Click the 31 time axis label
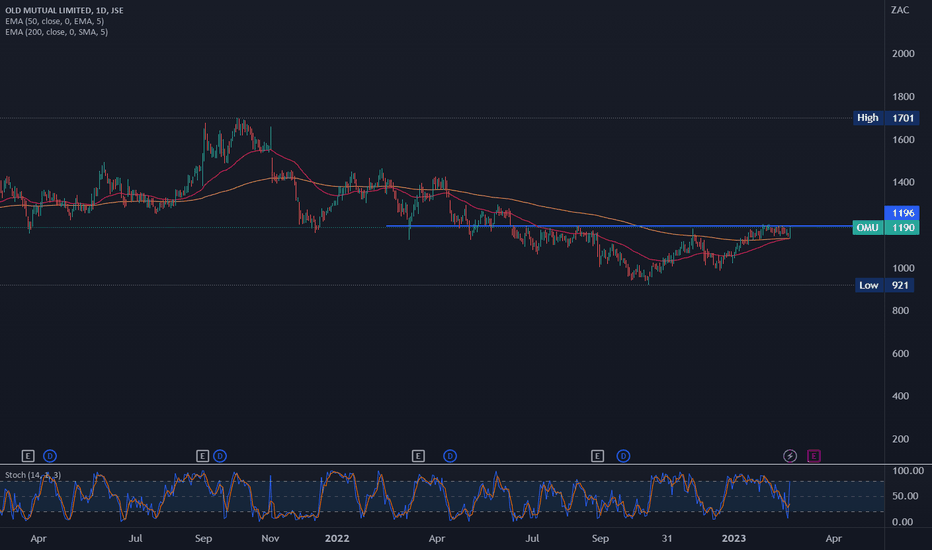932x550 pixels. tap(667, 538)
